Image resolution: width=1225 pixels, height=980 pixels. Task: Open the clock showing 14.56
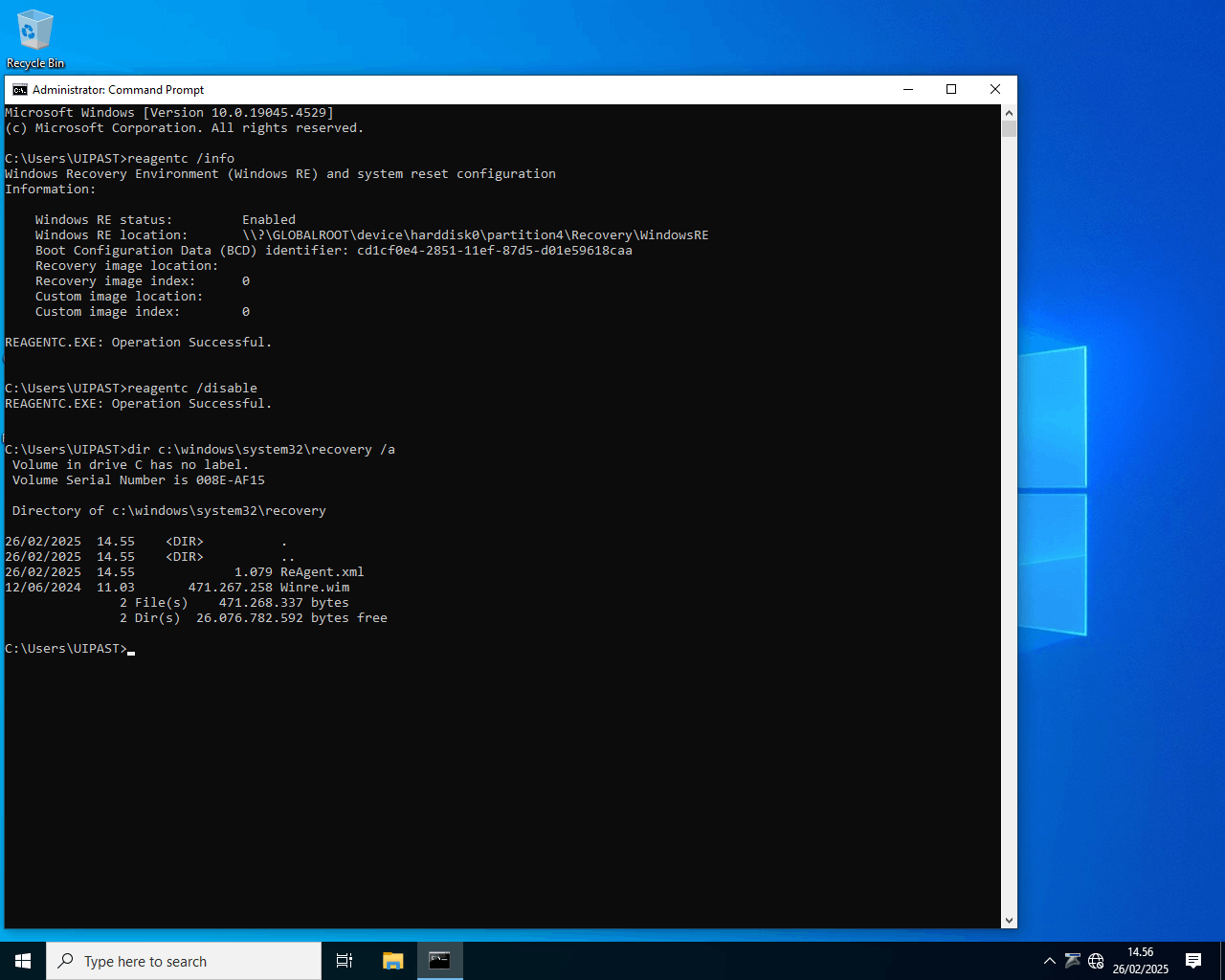1140,961
